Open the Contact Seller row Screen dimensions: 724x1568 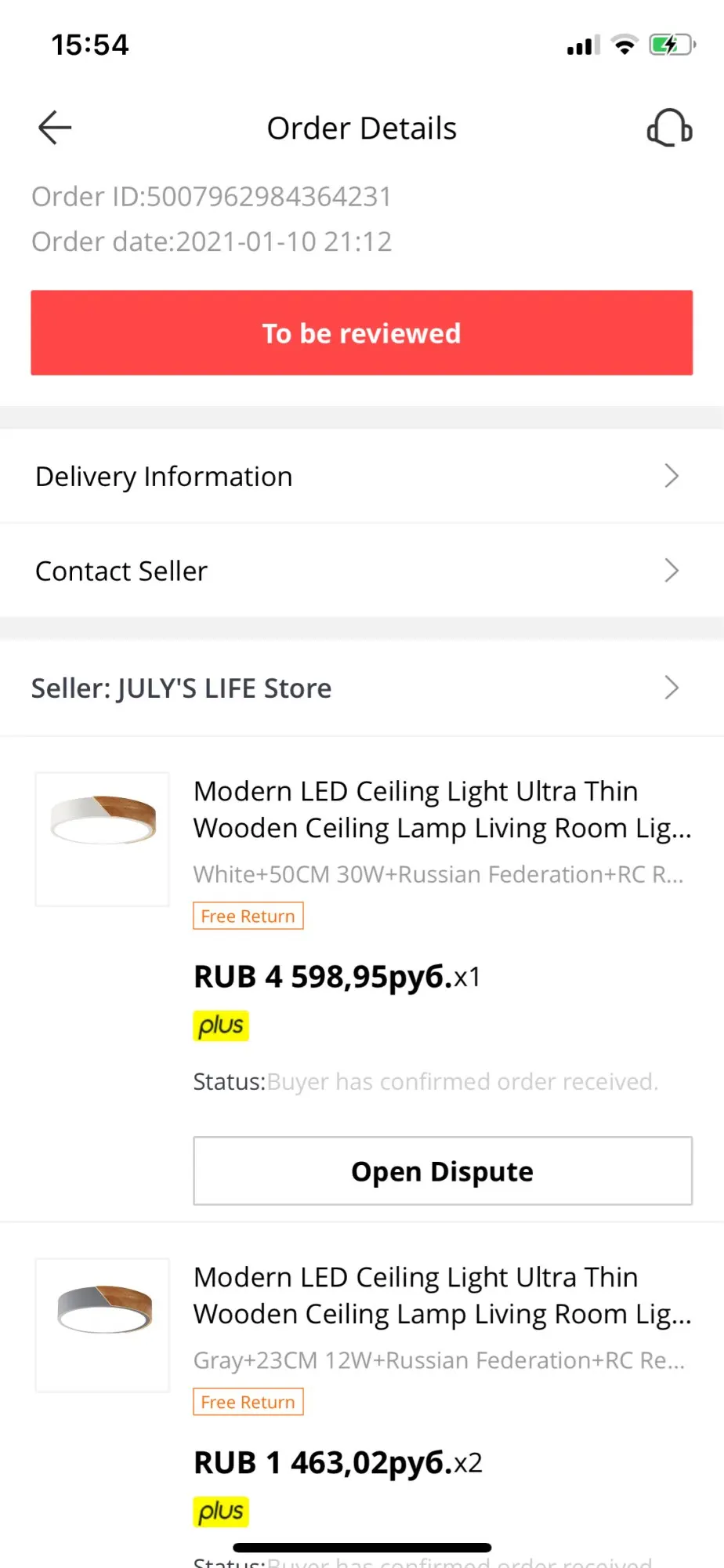pyautogui.click(x=362, y=571)
